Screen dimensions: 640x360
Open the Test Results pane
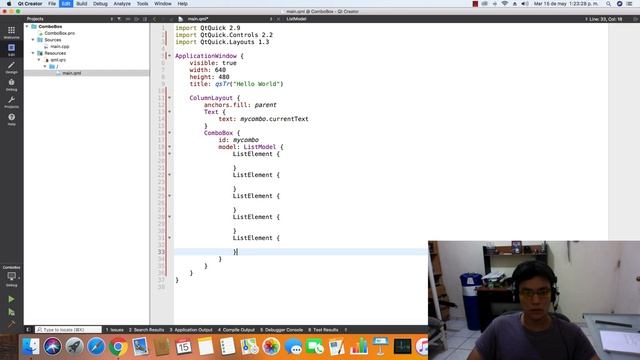[x=323, y=330]
